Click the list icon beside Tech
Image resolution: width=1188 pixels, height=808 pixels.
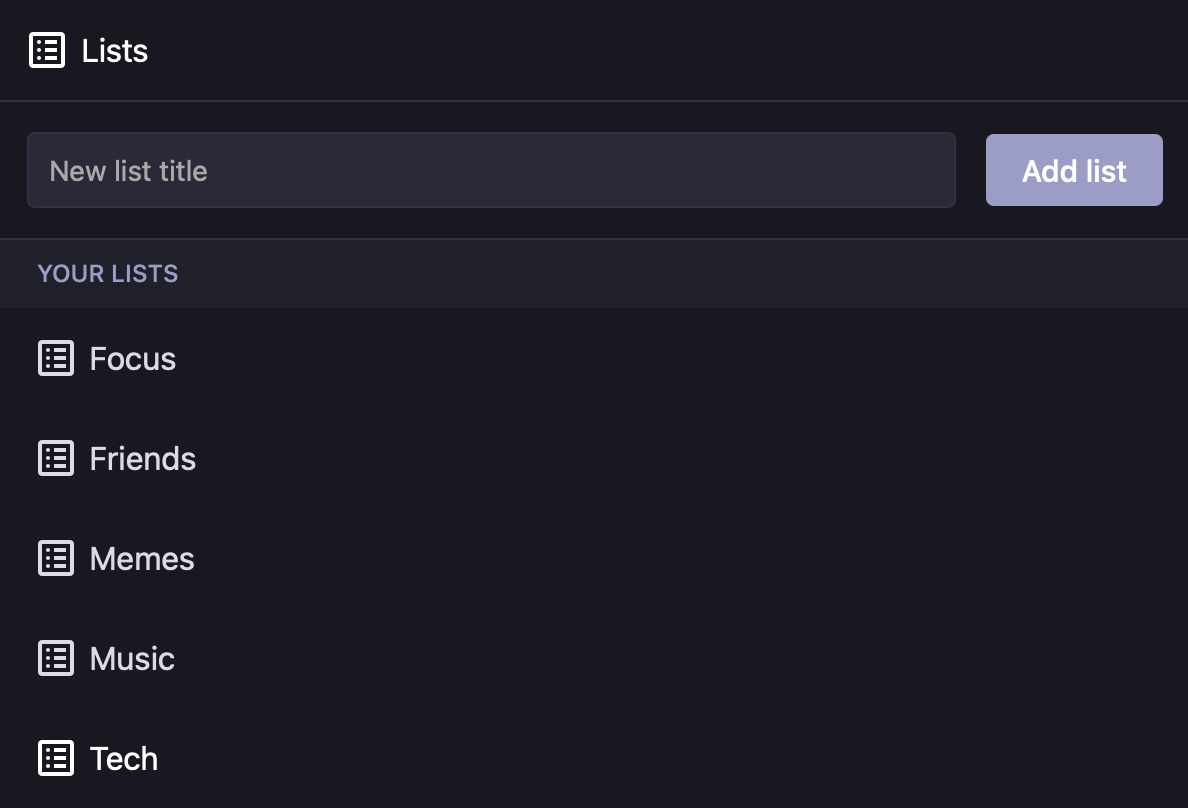56,759
